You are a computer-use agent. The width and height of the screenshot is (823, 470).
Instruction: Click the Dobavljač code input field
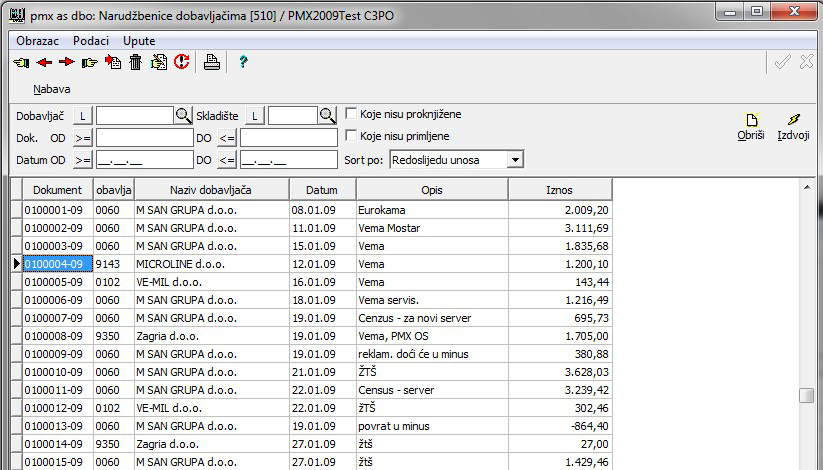(134, 116)
